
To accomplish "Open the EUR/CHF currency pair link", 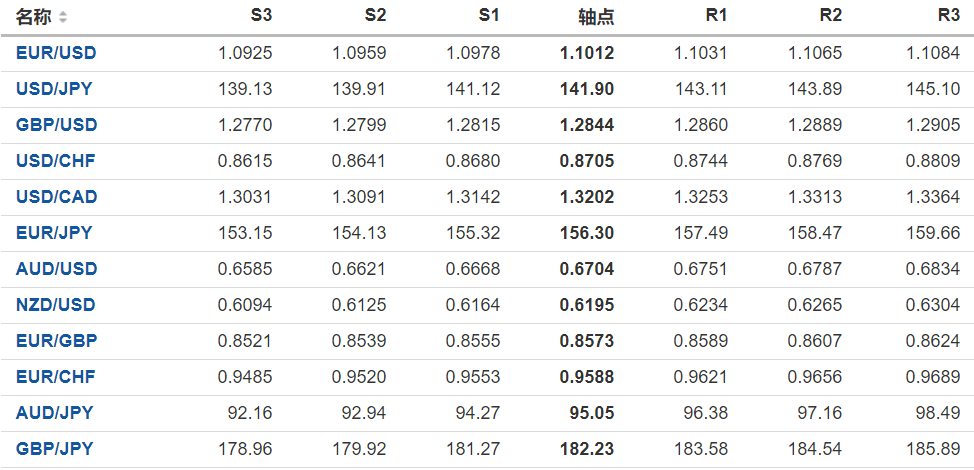I will 55,377.
